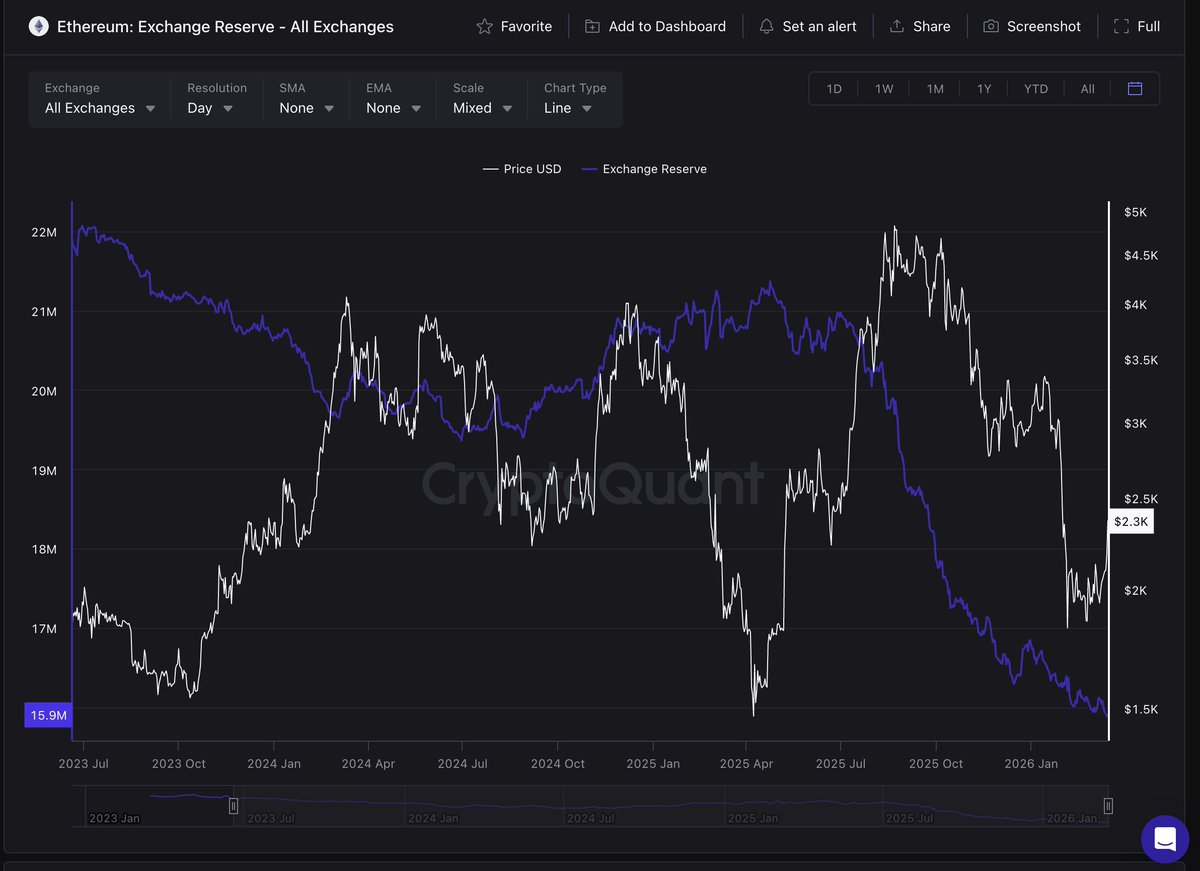Click the $1.5K right axis label
This screenshot has height=871, width=1200.
click(x=1140, y=709)
